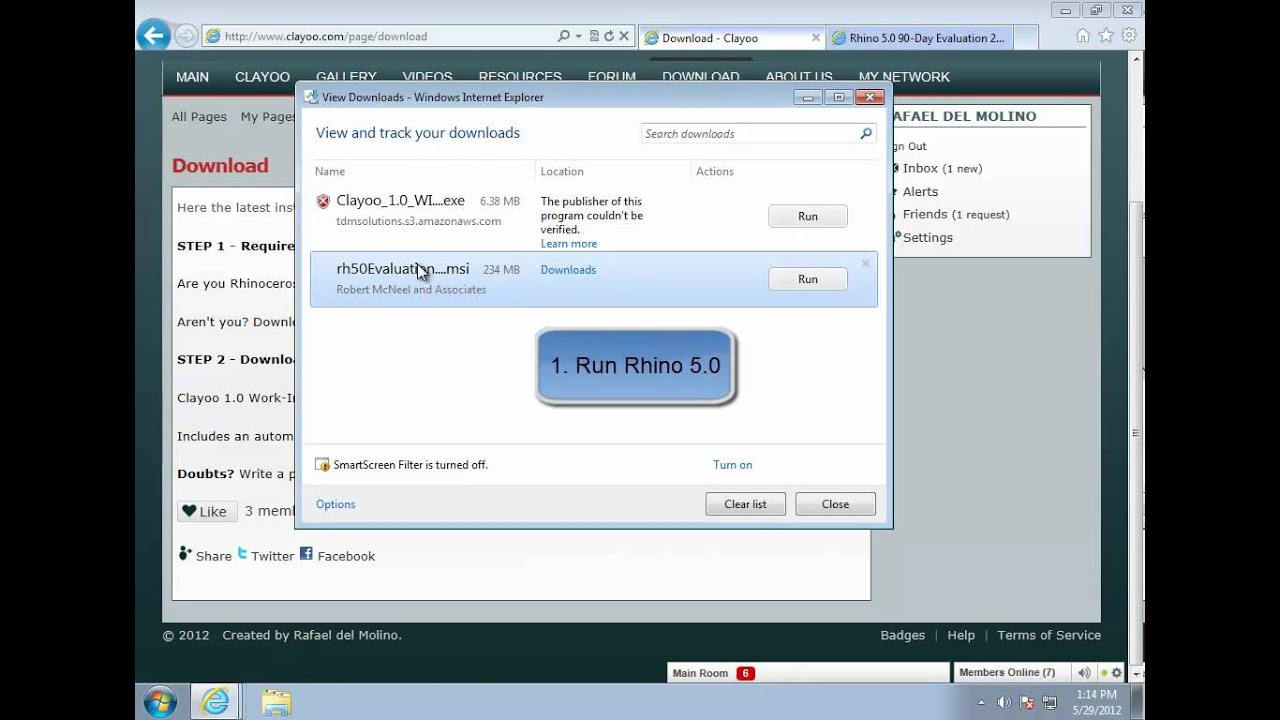Viewport: 1280px width, 720px height.
Task: Click the Actions column header
Action: click(x=714, y=172)
